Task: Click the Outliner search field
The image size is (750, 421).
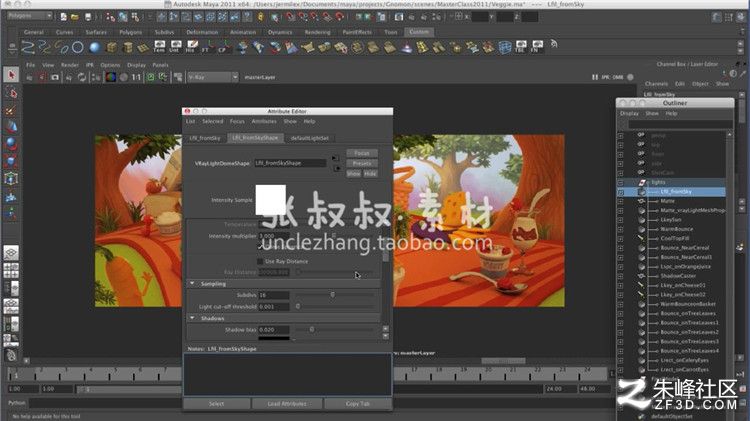Action: [680, 124]
